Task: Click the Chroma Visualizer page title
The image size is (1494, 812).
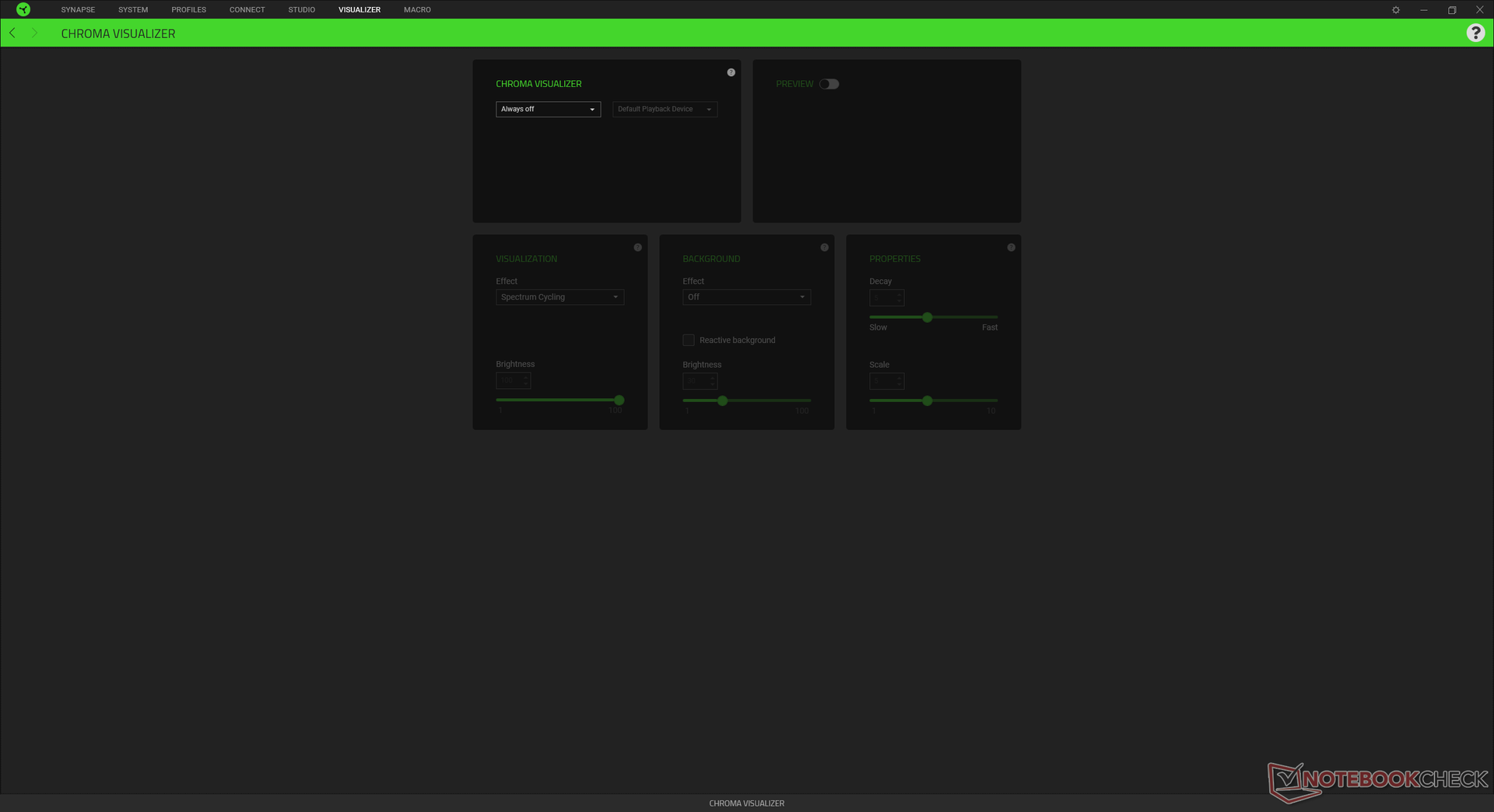Action: click(118, 33)
